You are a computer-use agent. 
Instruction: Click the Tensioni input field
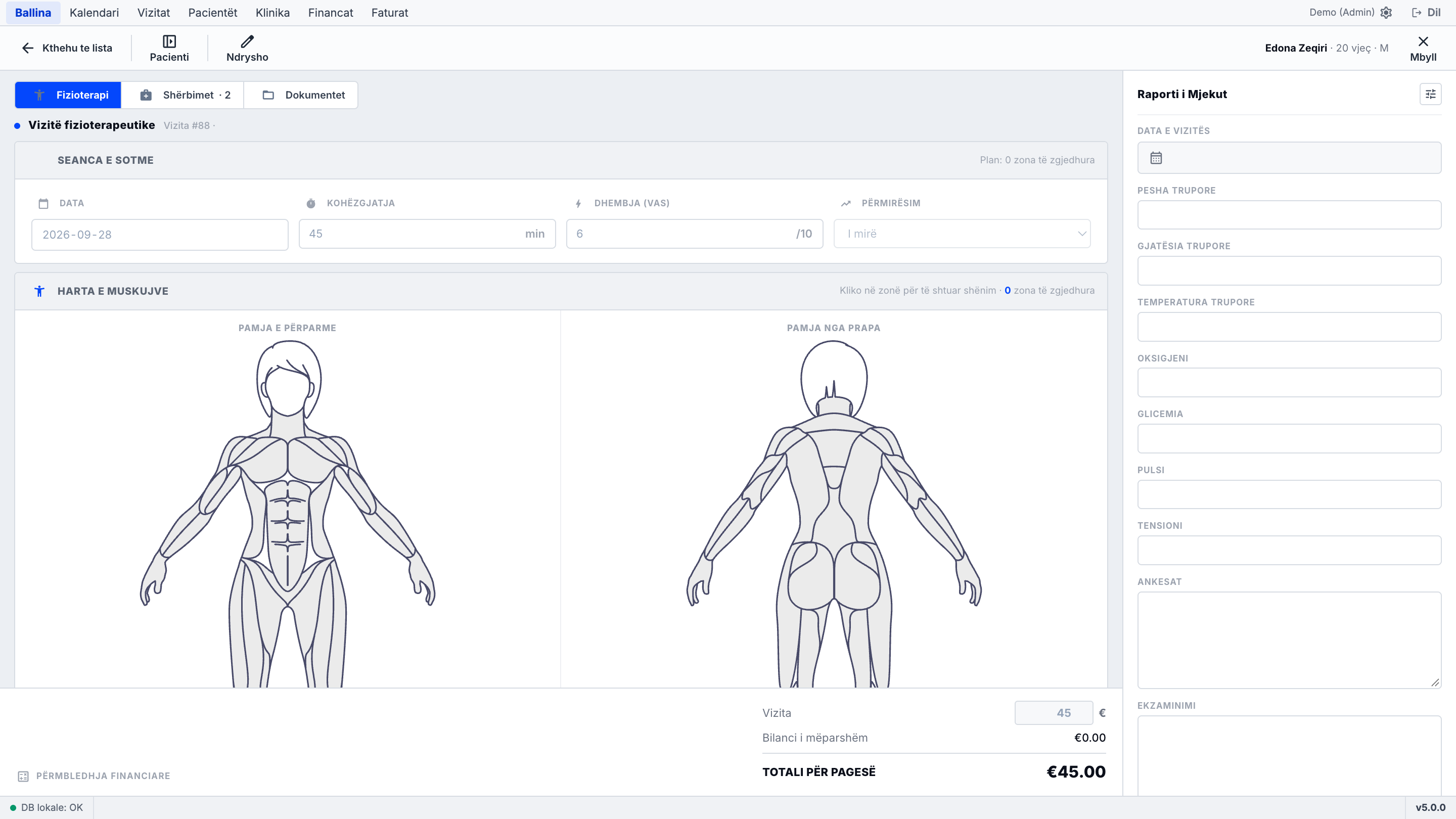click(1289, 551)
